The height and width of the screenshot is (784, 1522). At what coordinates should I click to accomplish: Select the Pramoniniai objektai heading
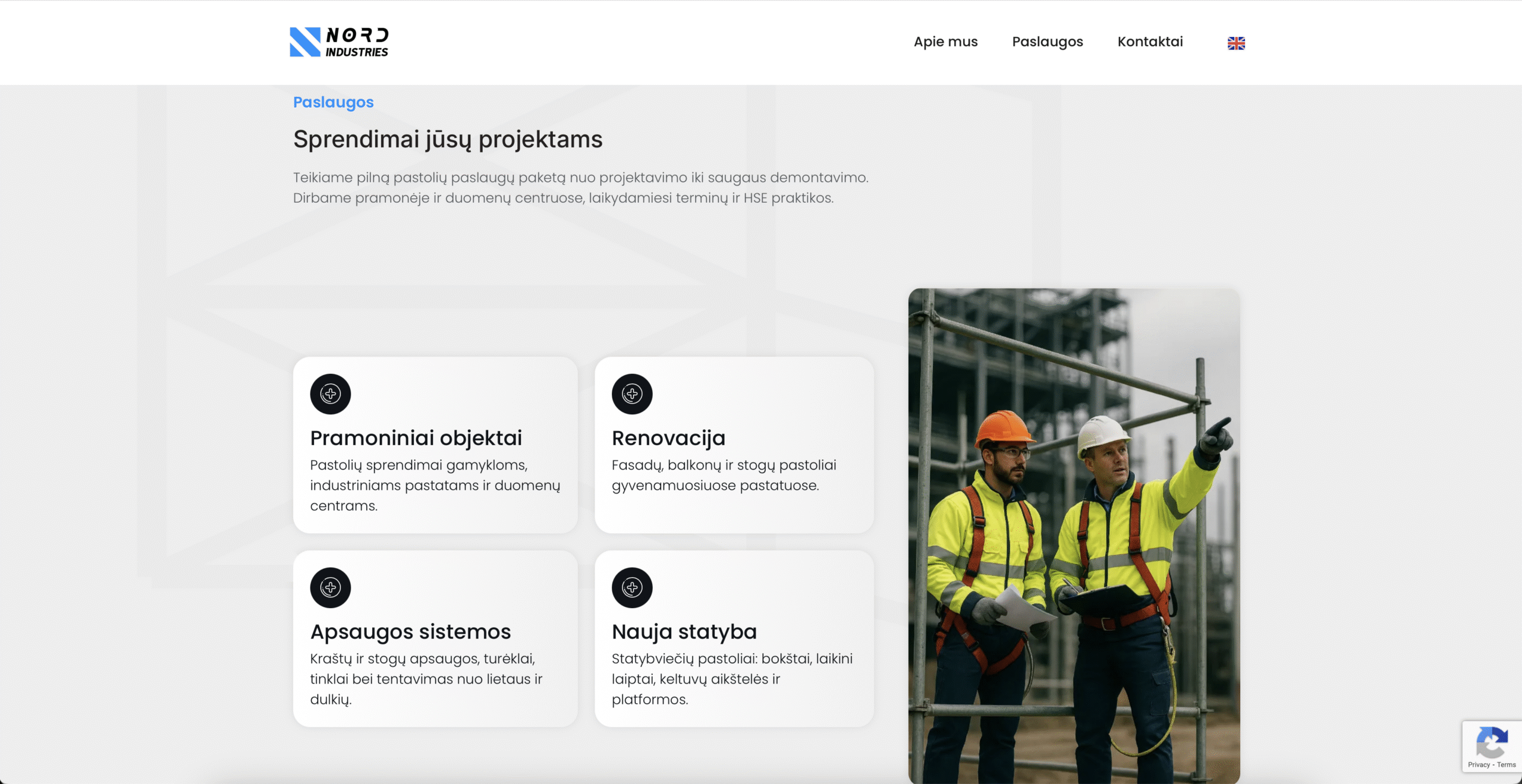click(416, 438)
